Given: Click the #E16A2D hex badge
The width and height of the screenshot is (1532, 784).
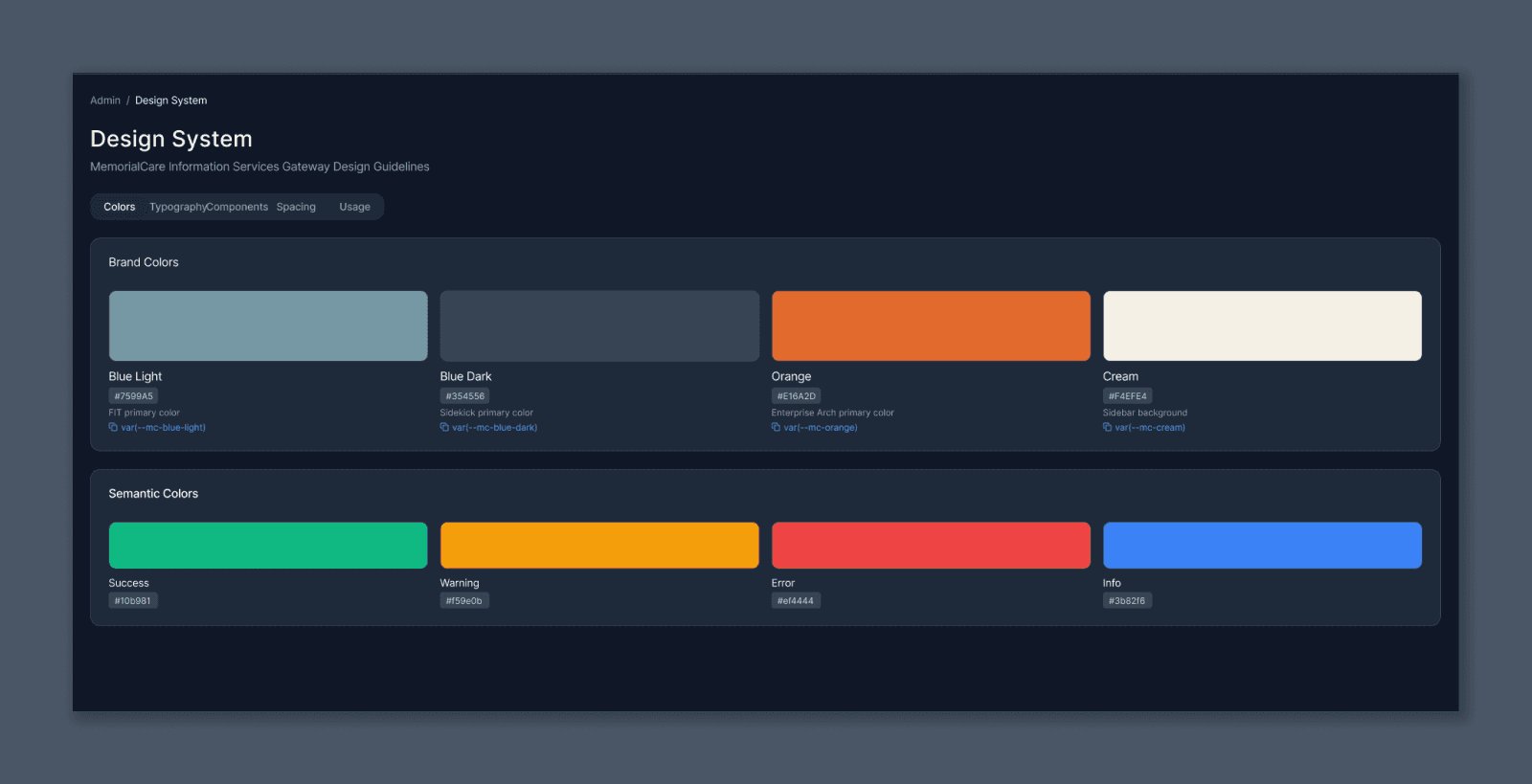Looking at the screenshot, I should pyautogui.click(x=796, y=396).
